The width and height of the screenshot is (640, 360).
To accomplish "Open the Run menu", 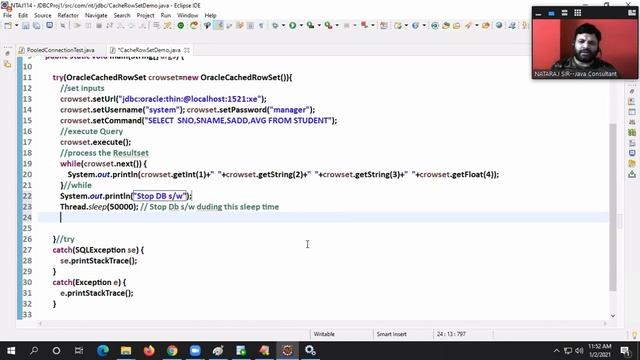I will point(166,16).
